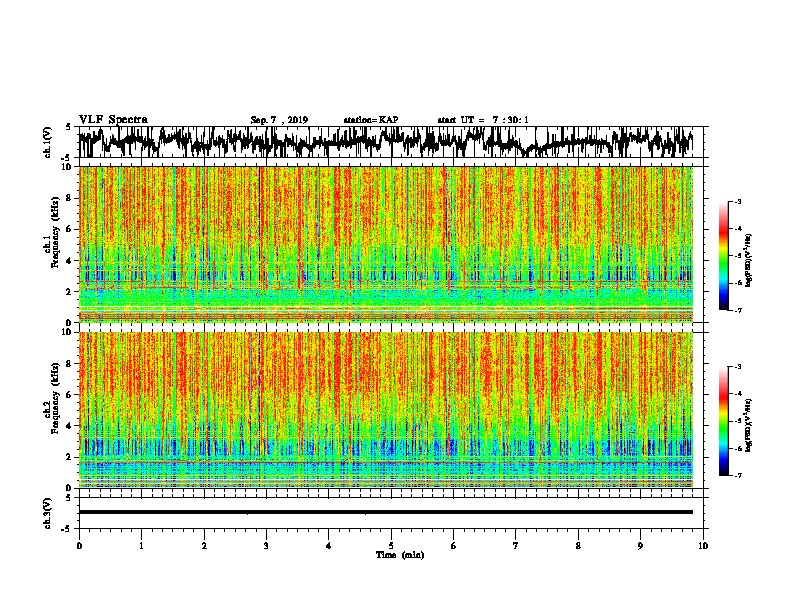Image resolution: width=792 pixels, height=612 pixels.
Task: Click the "station=KAP" header text
Action: 371,120
